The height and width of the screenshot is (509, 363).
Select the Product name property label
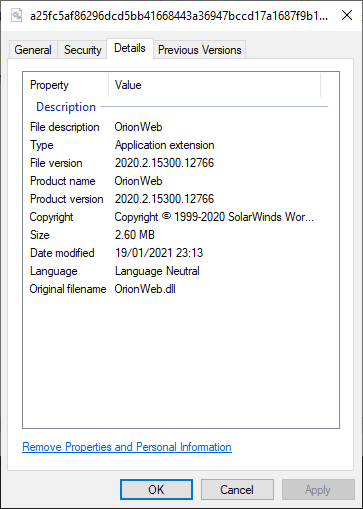(63, 181)
